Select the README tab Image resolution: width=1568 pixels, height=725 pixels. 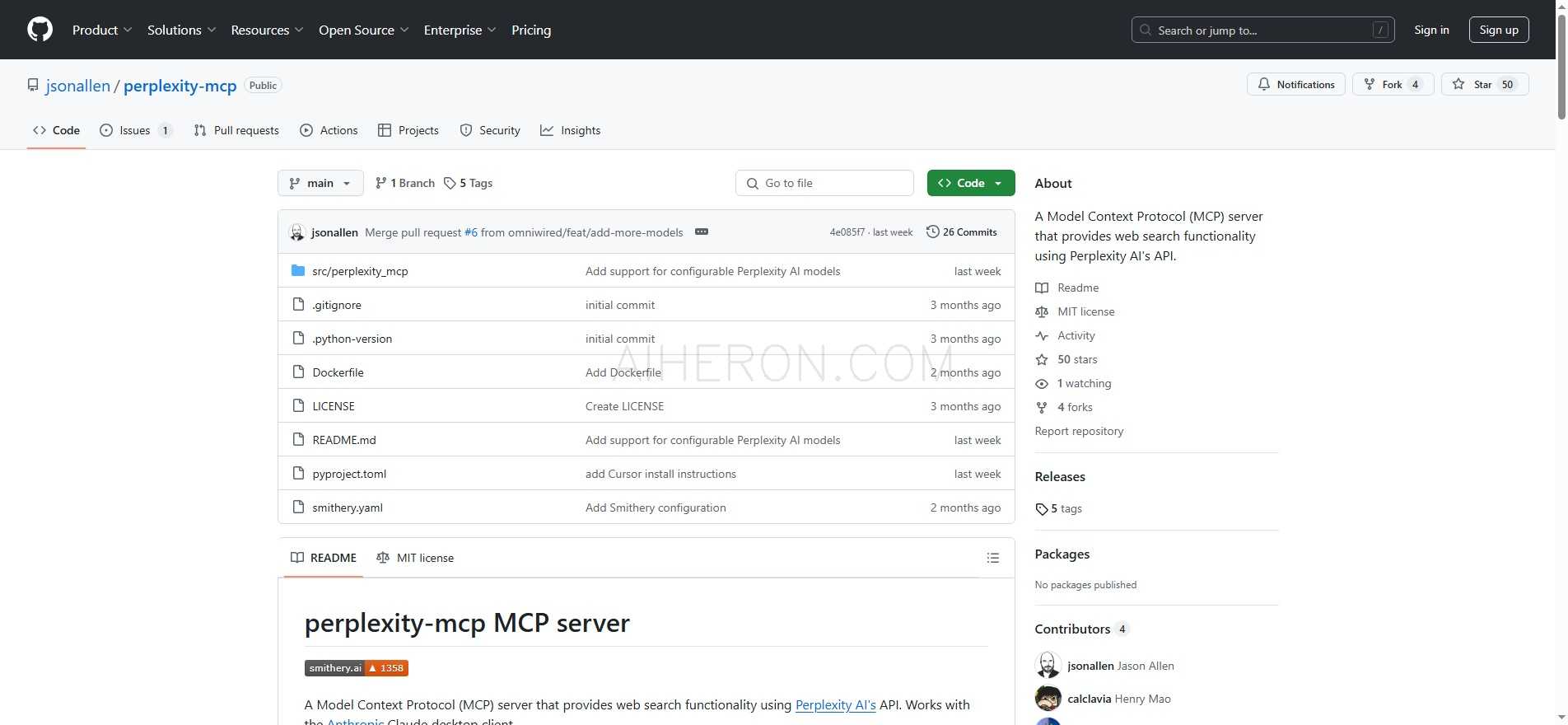tap(324, 558)
